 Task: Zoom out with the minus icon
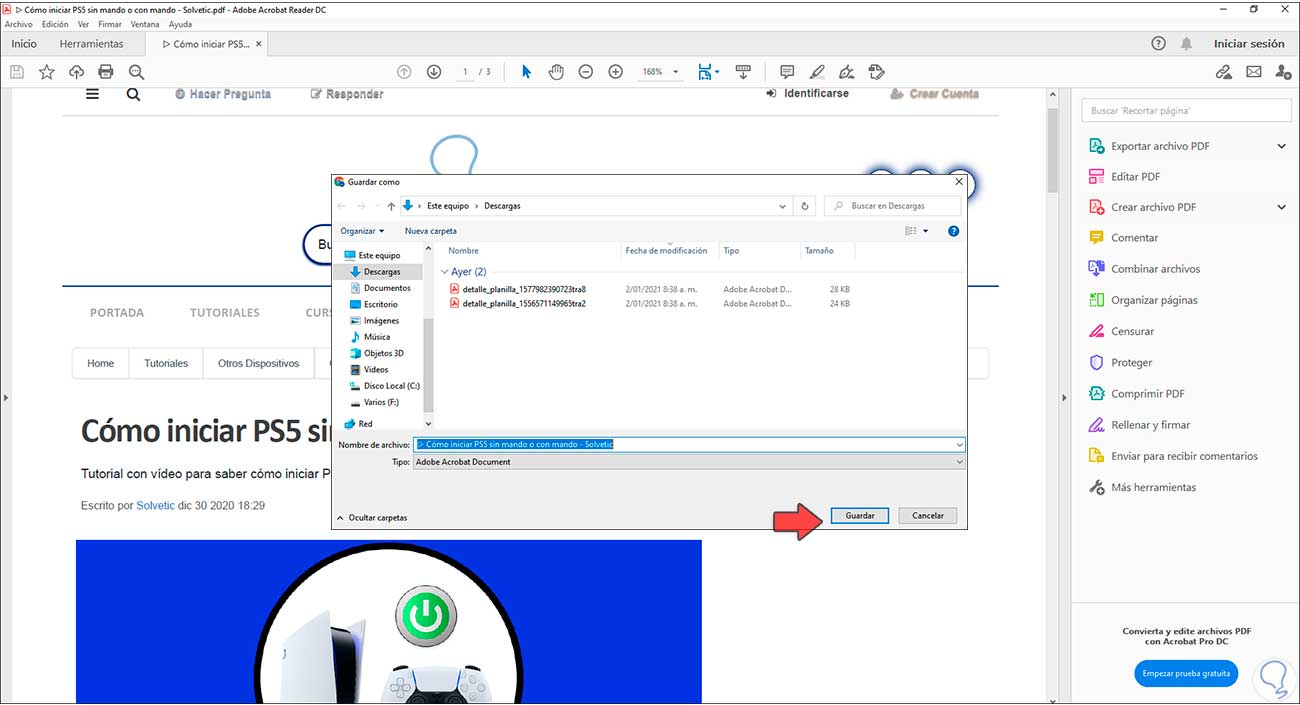click(x=586, y=72)
